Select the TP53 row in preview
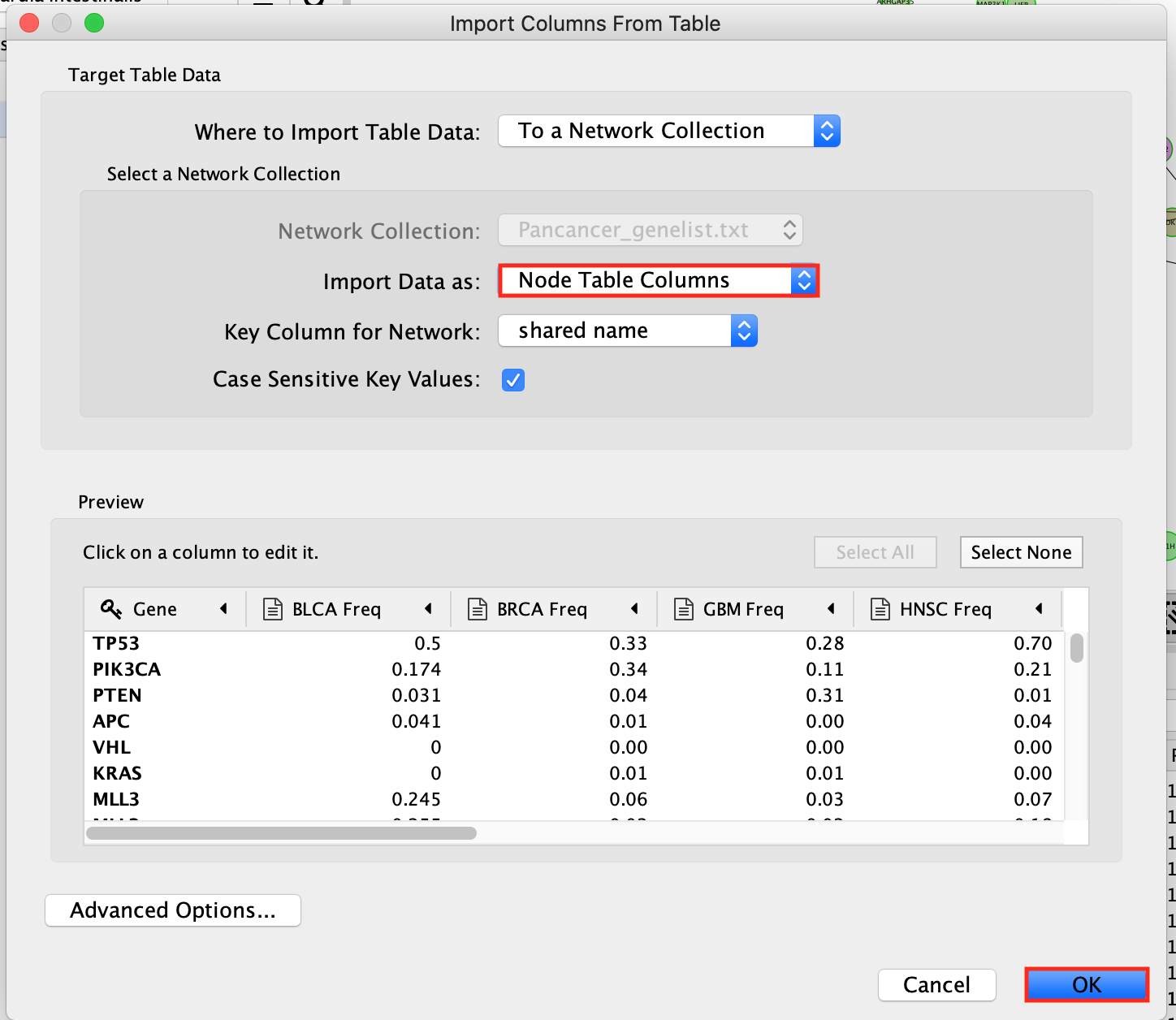1176x1020 pixels. (x=116, y=643)
